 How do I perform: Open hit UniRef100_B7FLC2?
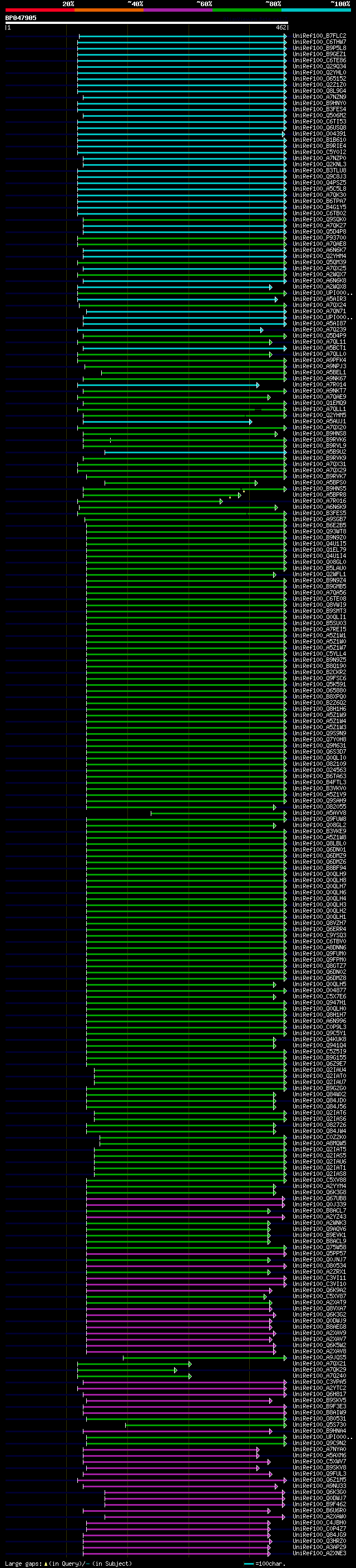click(319, 36)
